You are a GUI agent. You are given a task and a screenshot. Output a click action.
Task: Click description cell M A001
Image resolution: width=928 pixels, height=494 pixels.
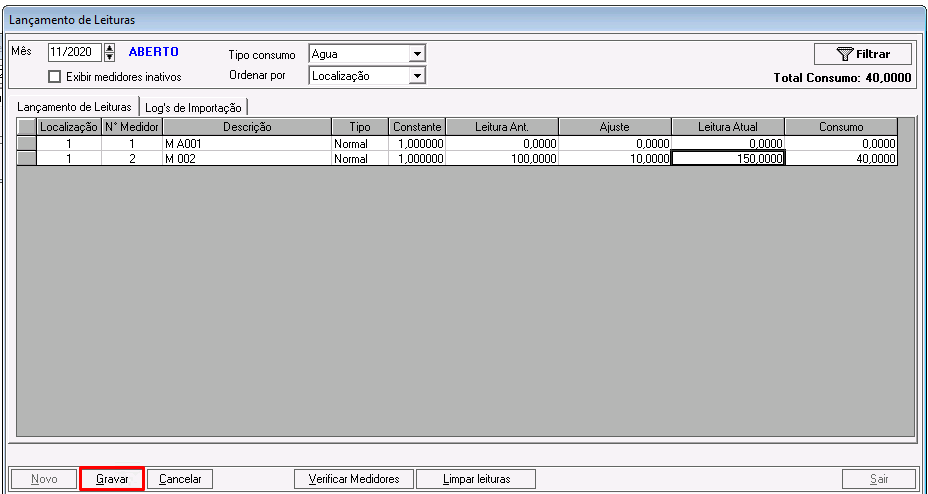[247, 143]
